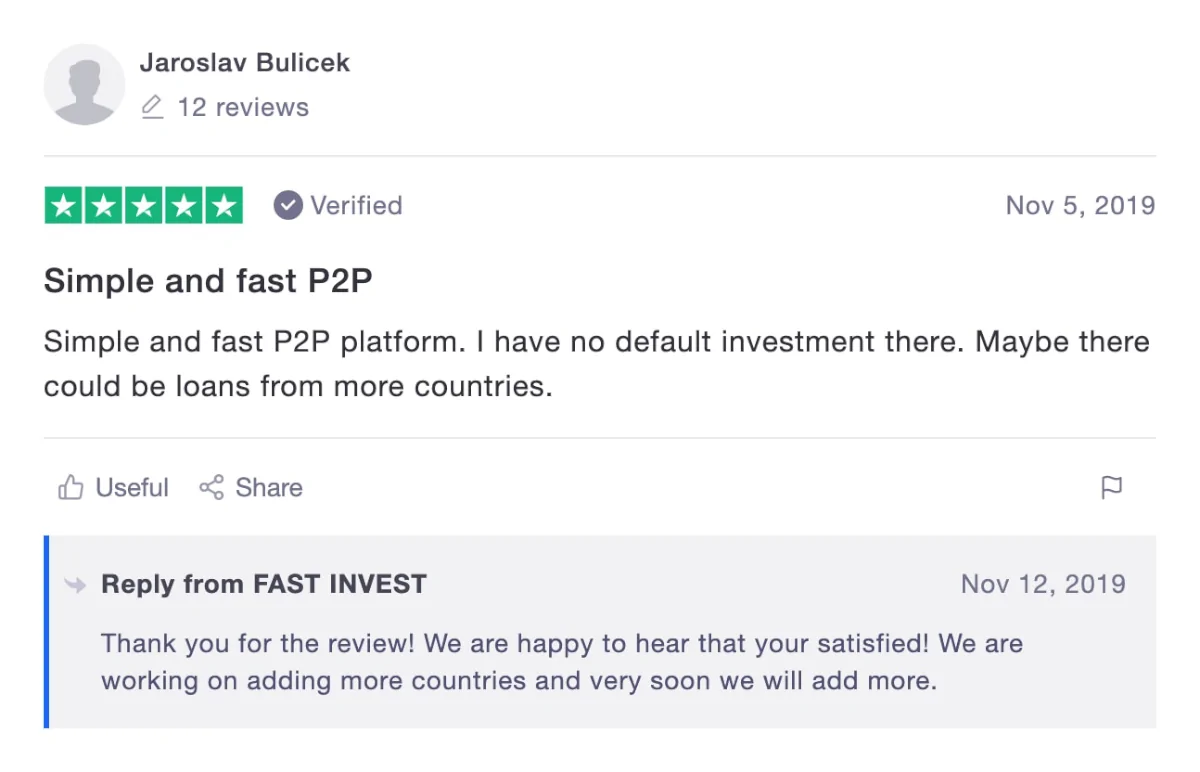1200x772 pixels.
Task: Click the thumbs-up Useful icon
Action: point(70,488)
